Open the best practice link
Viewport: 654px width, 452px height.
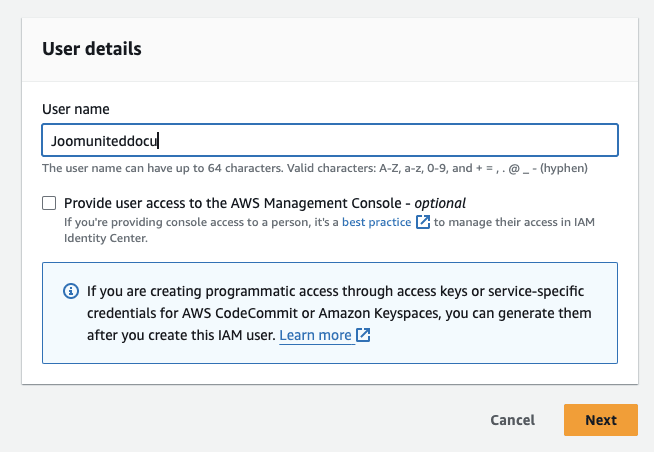376,222
